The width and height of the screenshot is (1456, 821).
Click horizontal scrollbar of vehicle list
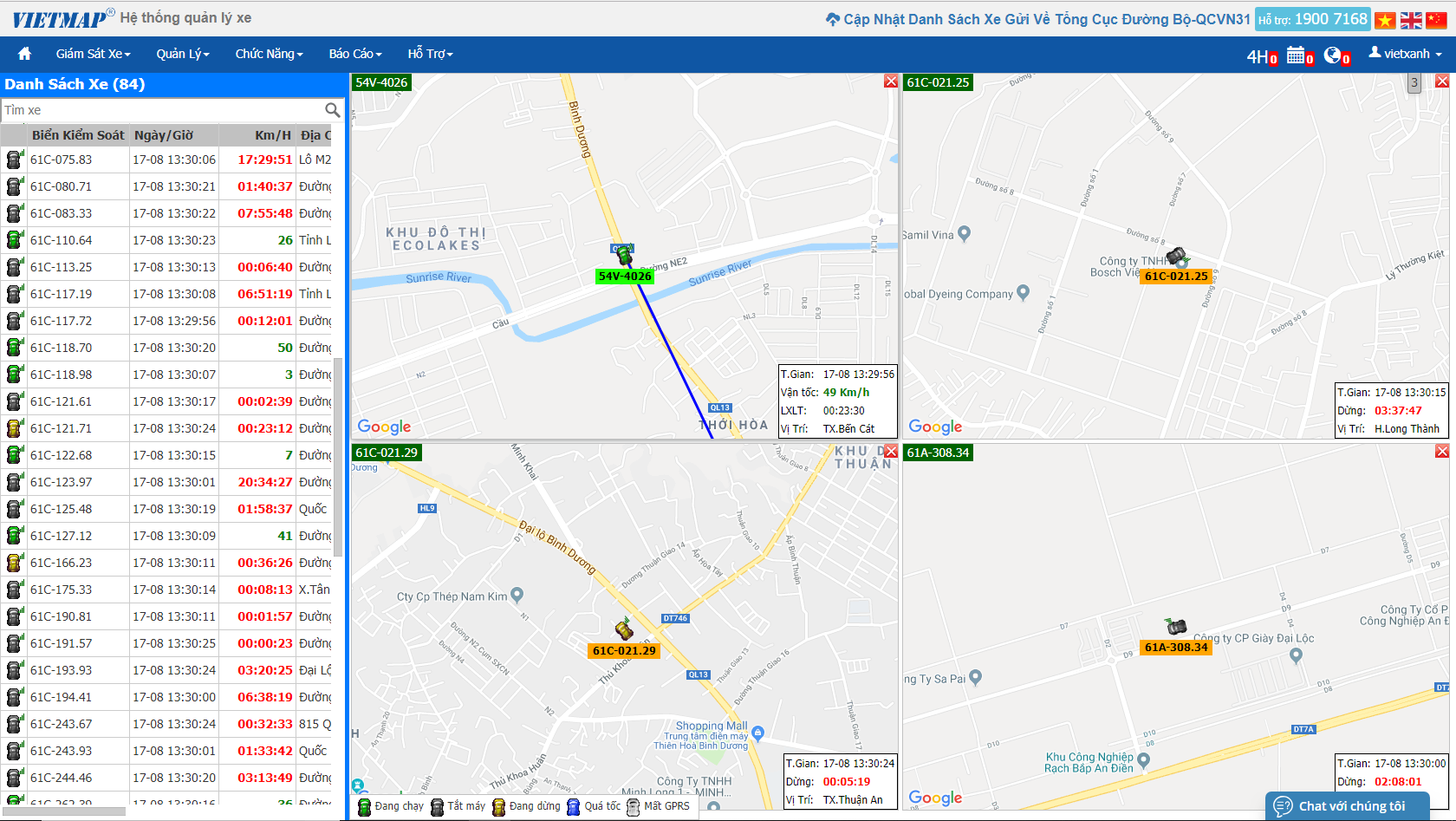(x=63, y=811)
